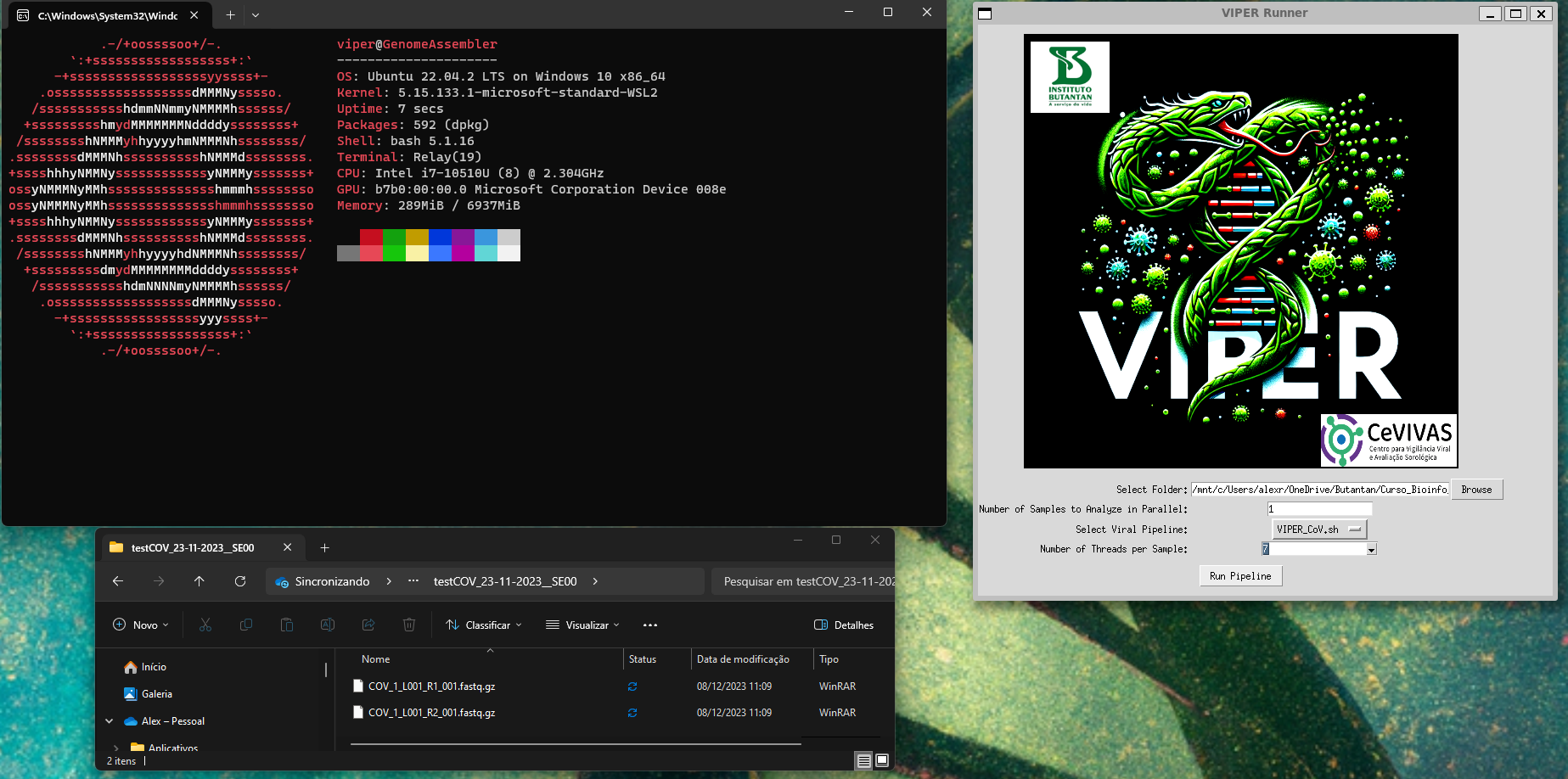The width and height of the screenshot is (1568, 779).
Task: Click the Run Pipeline button
Action: click(1240, 576)
